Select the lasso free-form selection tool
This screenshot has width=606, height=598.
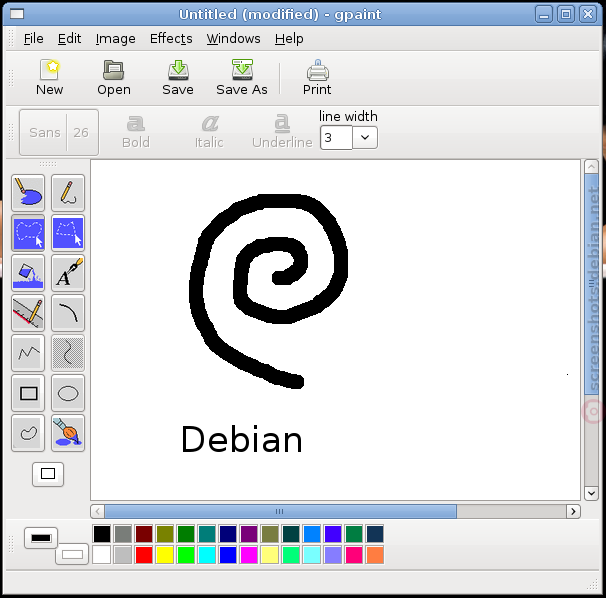[28, 233]
